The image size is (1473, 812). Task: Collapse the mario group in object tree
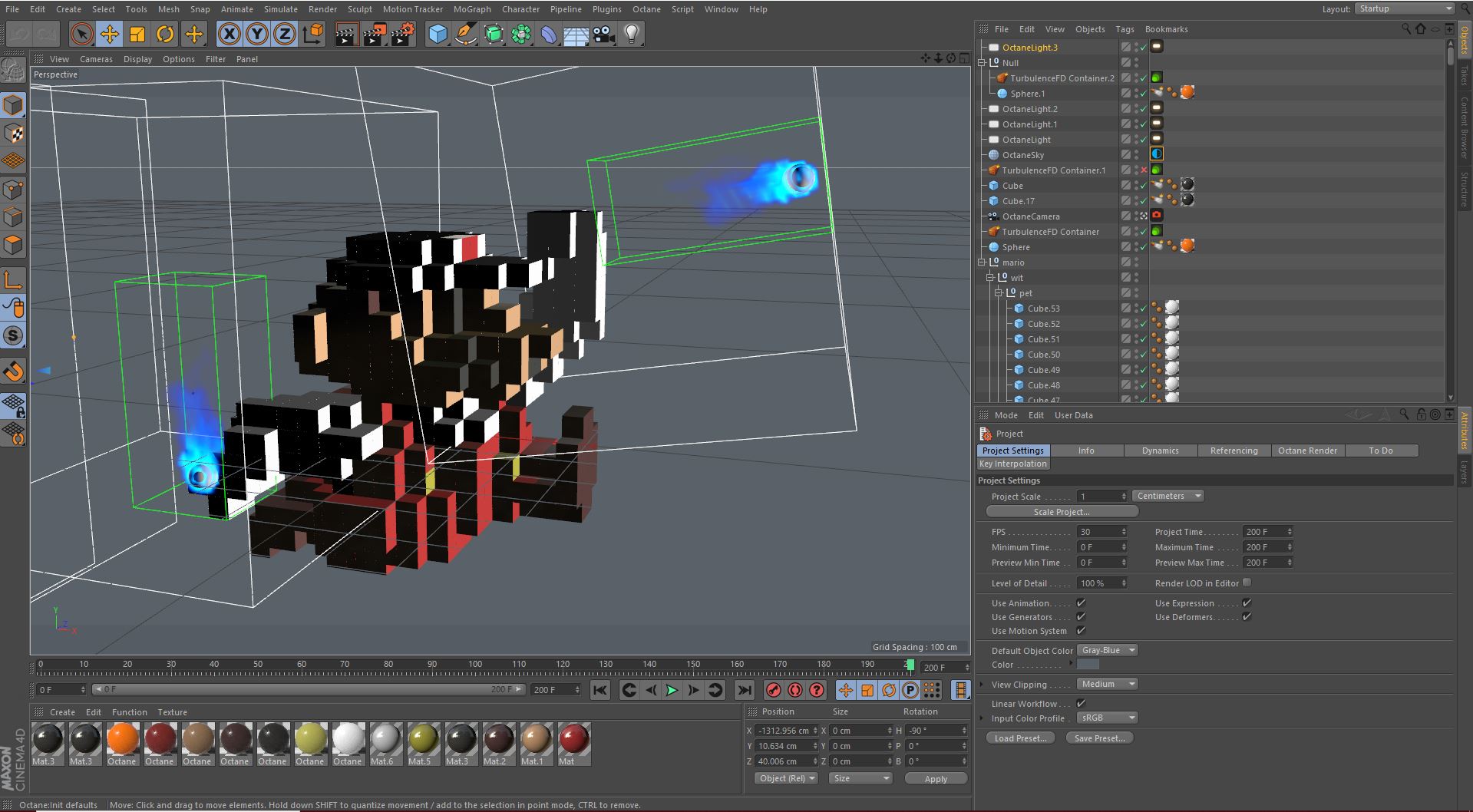point(982,262)
